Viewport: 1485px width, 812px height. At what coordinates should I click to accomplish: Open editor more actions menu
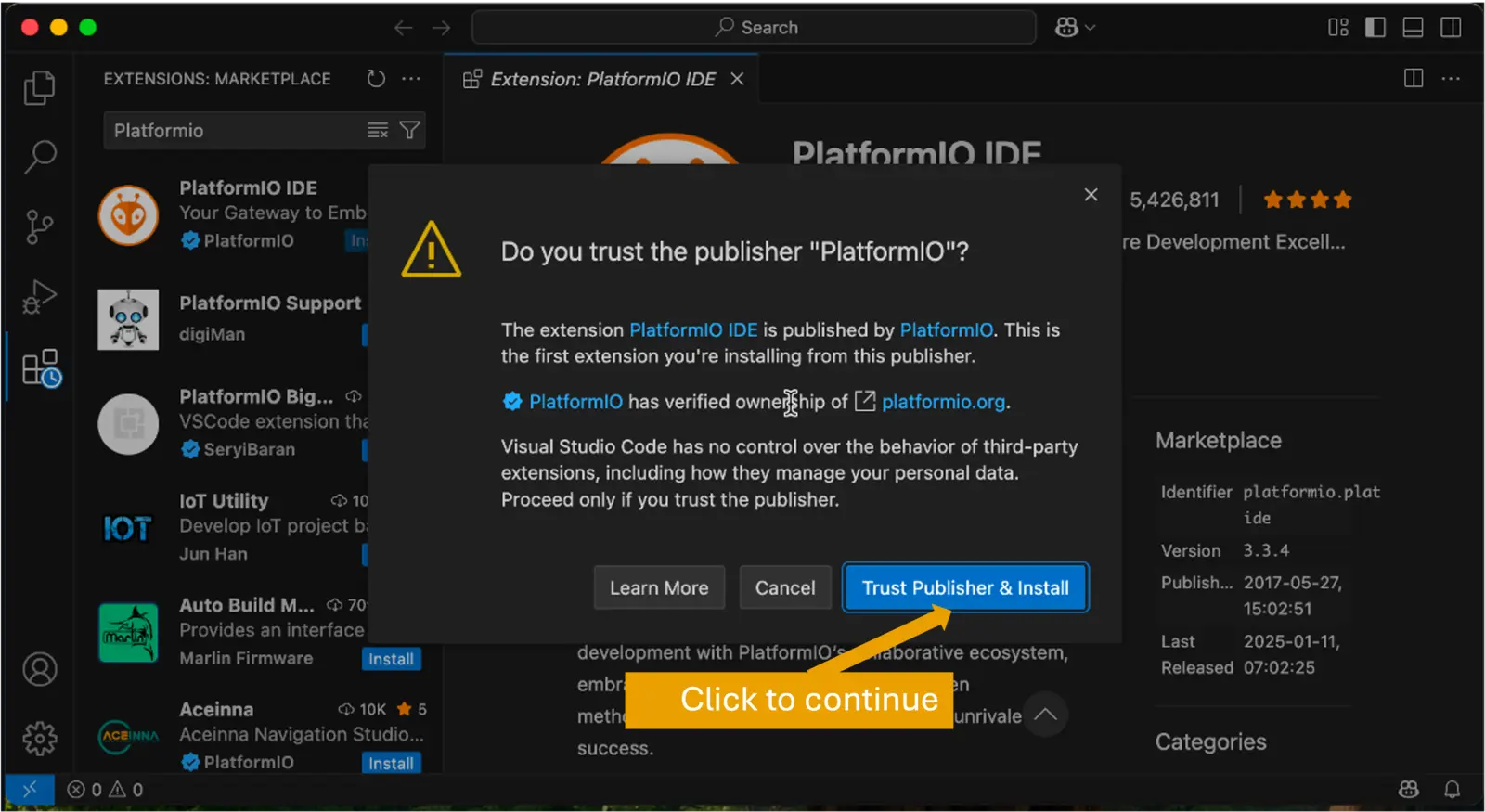[1451, 79]
